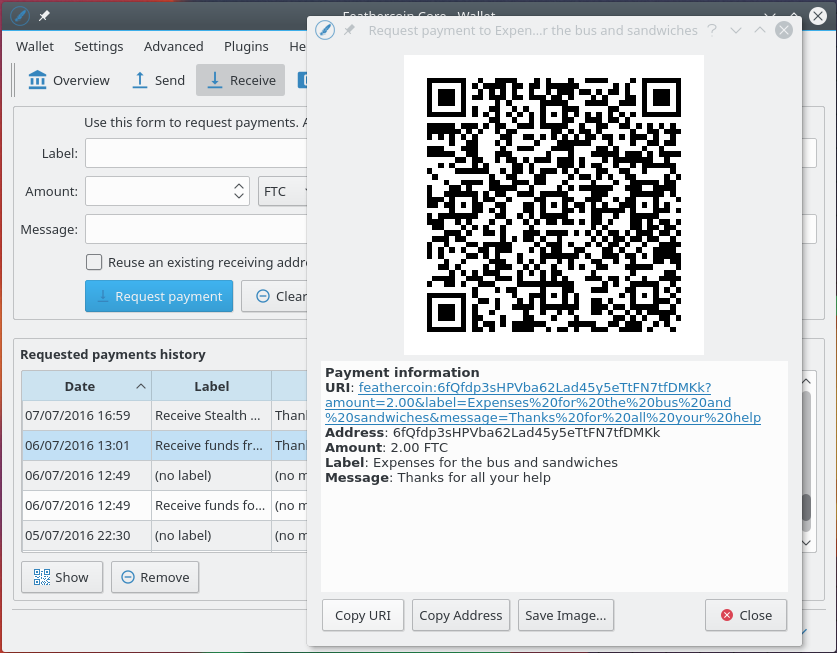Click the Copy URI button
837x653 pixels.
tap(362, 615)
